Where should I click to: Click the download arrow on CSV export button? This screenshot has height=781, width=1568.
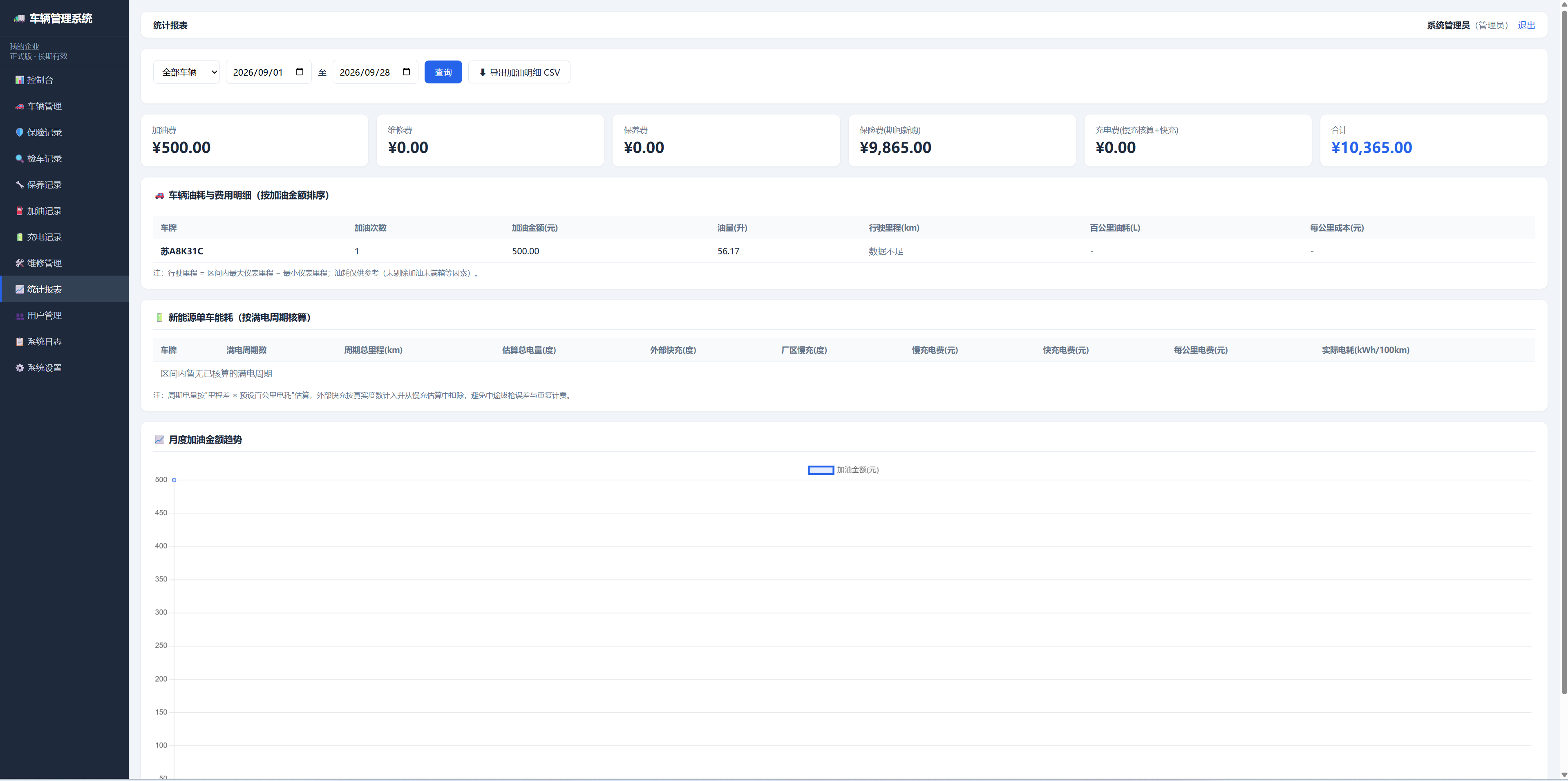pos(483,72)
